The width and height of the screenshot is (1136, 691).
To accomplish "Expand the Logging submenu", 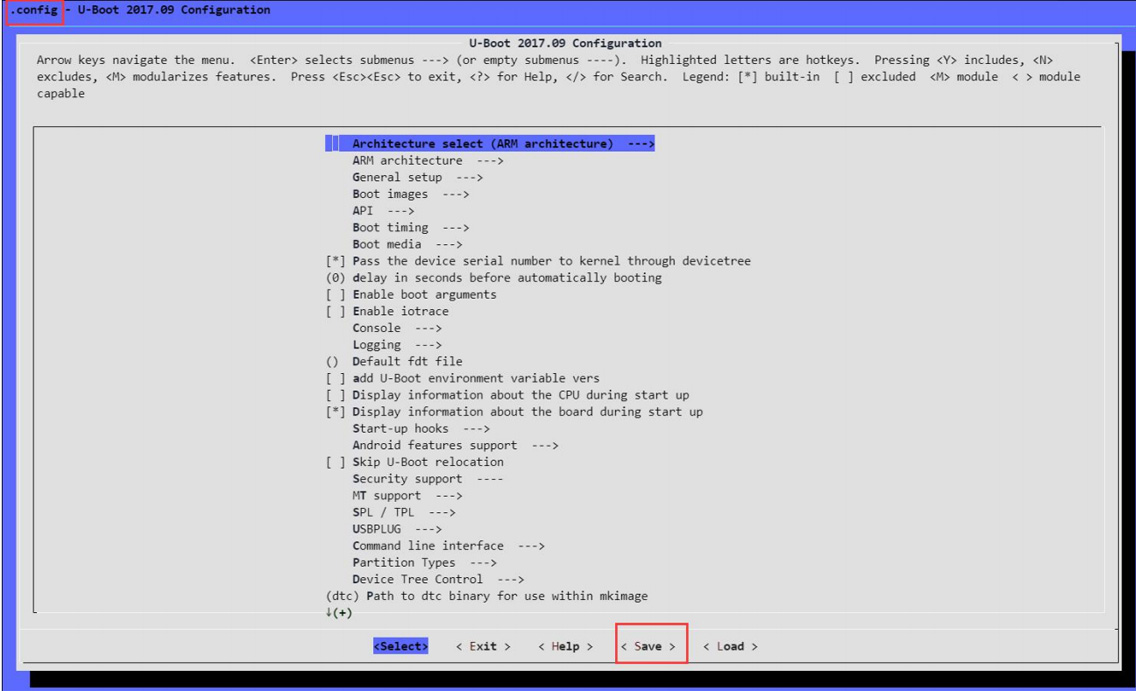I will coord(397,345).
